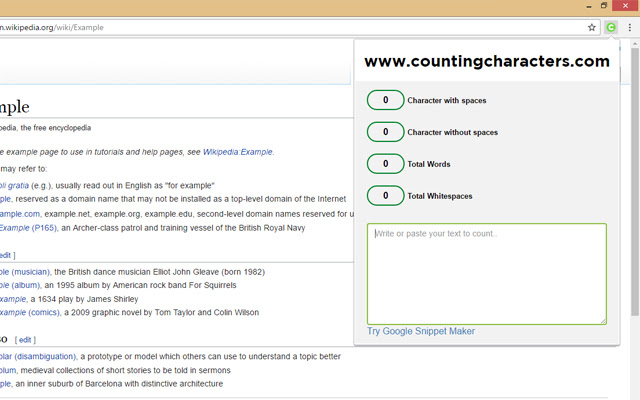Open the (musician) article link
The width and height of the screenshot is (640, 400).
tap(24, 272)
